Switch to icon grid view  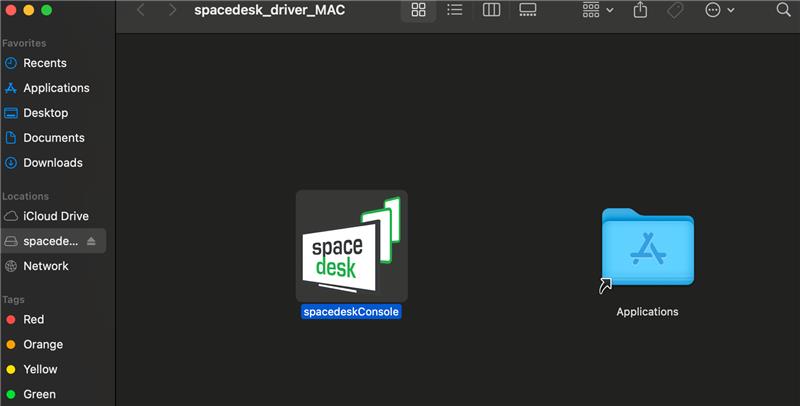(x=418, y=10)
